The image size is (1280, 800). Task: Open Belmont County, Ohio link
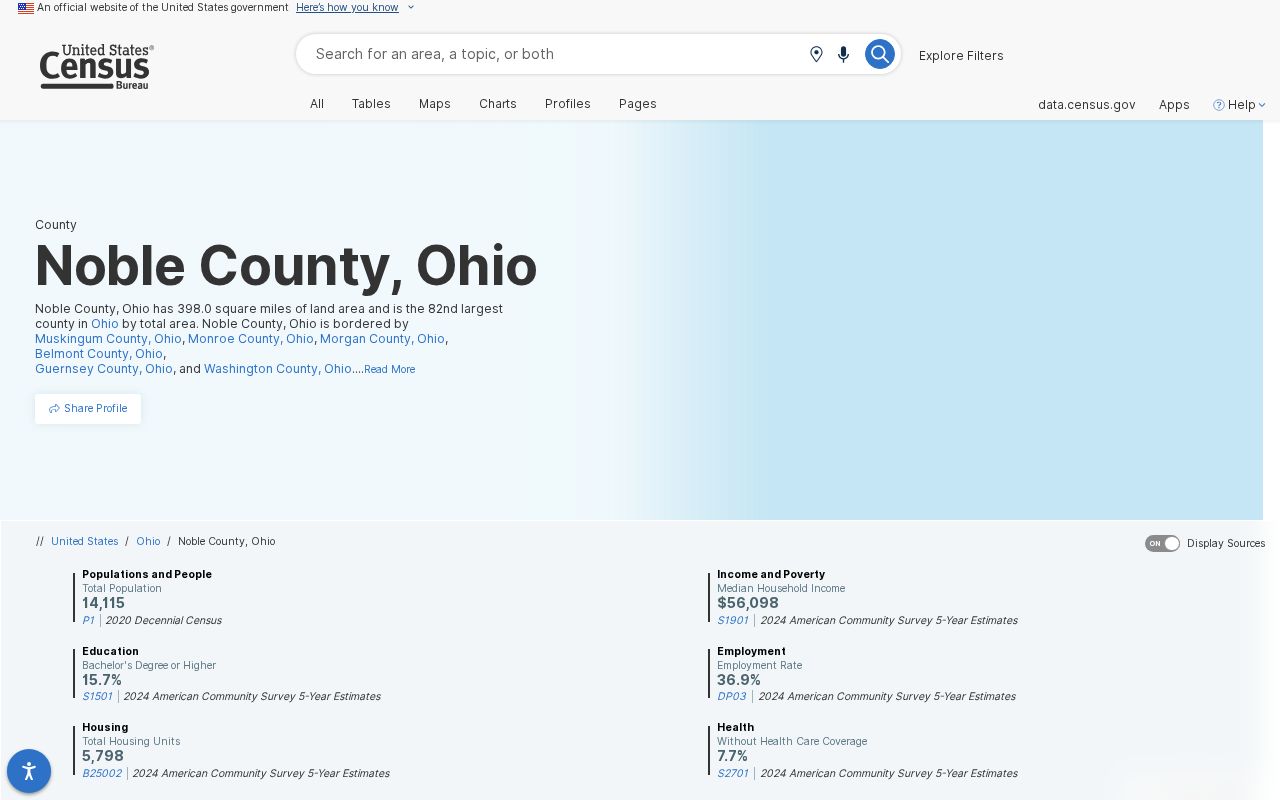coord(99,354)
